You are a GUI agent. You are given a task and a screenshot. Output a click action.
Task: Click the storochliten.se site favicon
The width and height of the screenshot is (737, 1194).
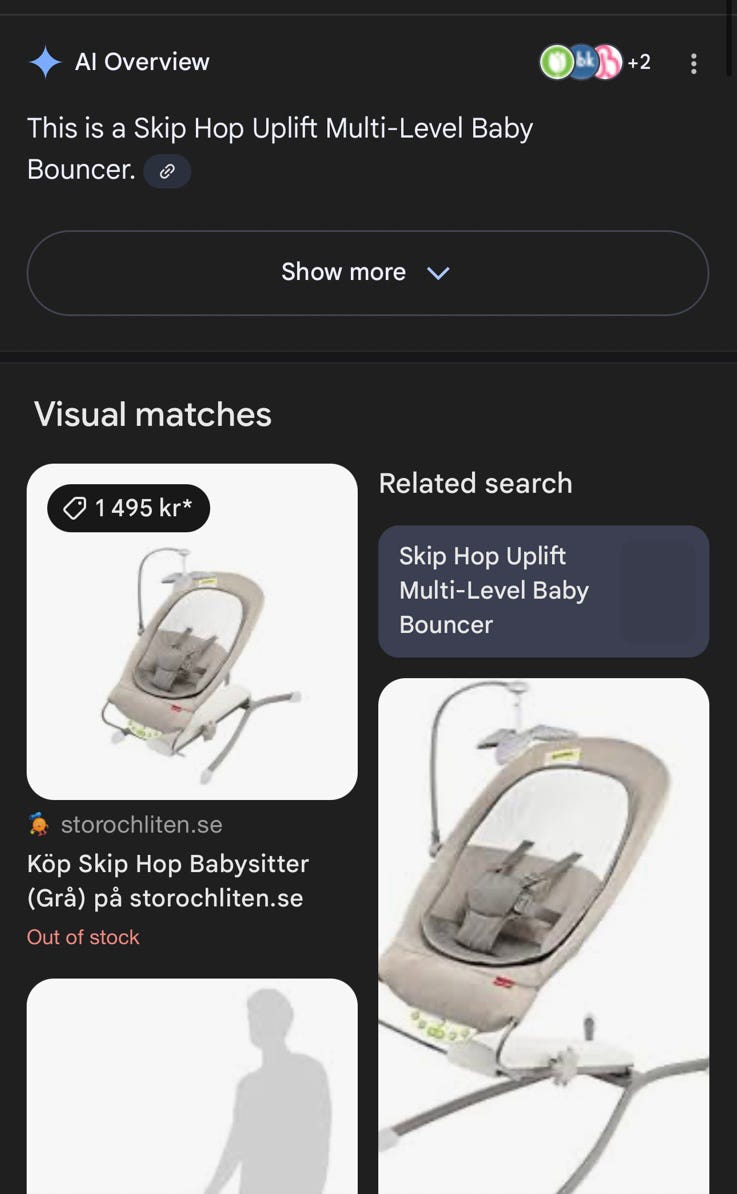(x=38, y=825)
